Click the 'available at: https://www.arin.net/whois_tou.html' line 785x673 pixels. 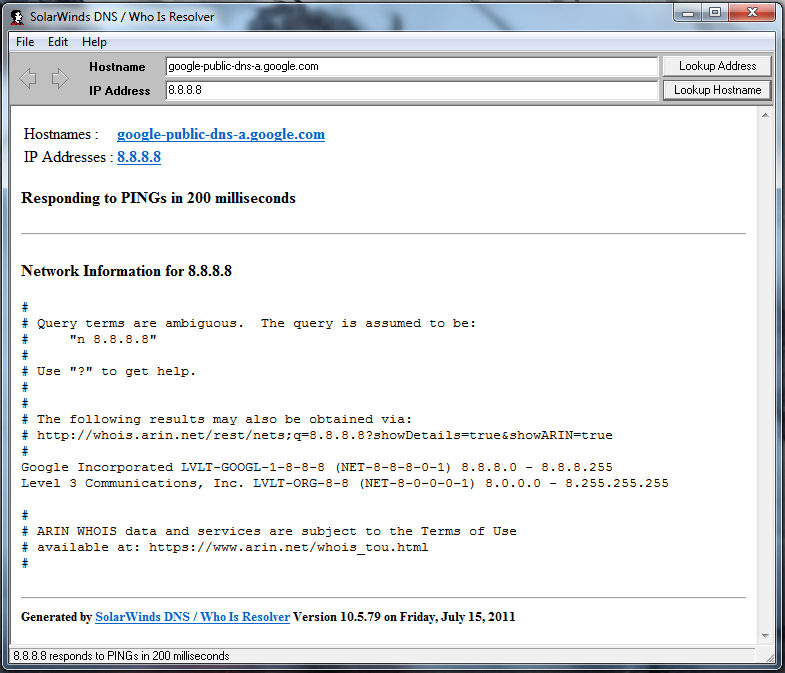pos(225,547)
